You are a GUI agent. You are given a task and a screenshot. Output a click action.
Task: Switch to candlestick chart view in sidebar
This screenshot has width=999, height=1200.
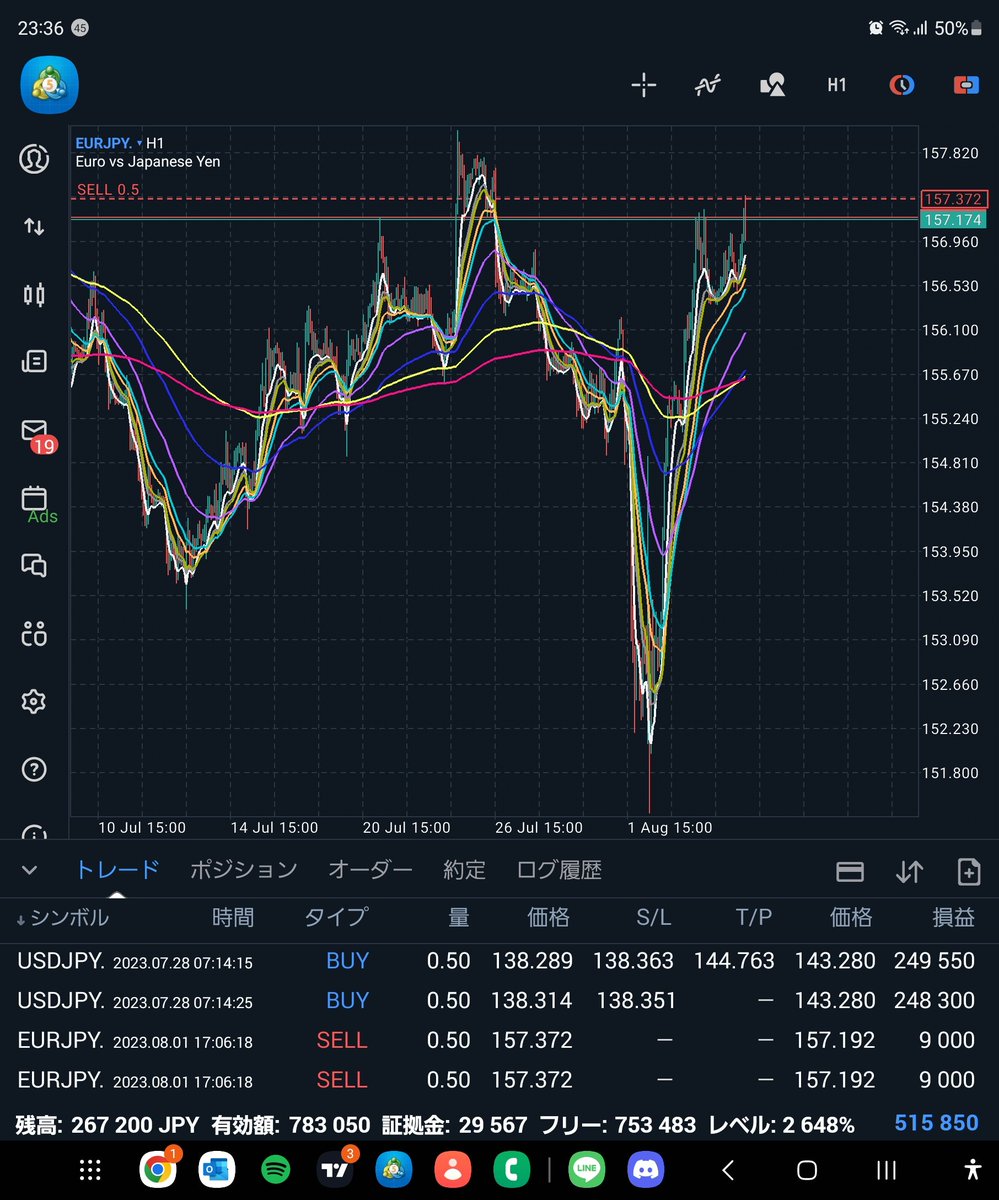[x=34, y=295]
